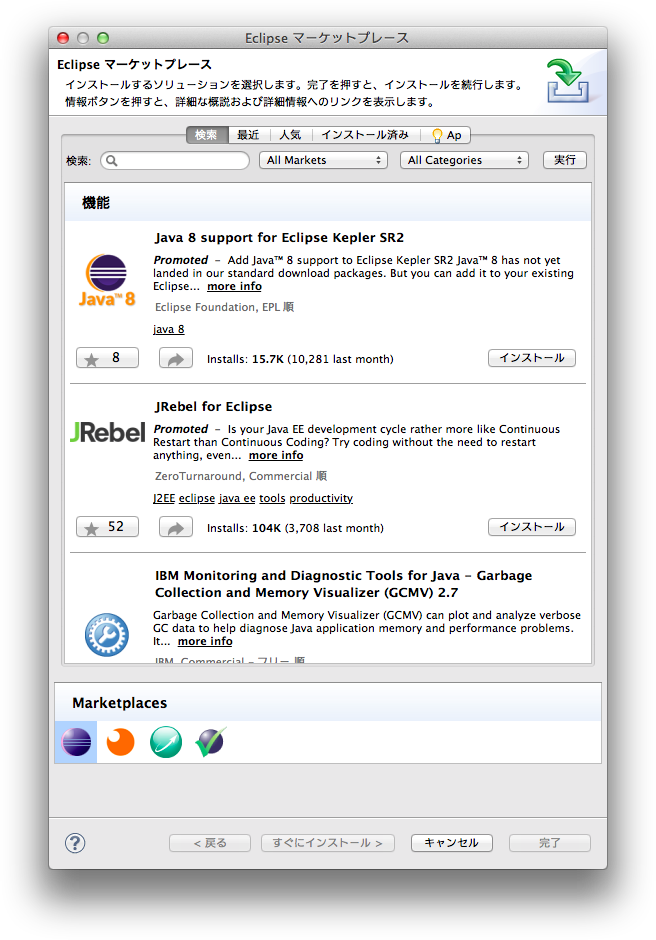Click the すぐにインストール button

327,843
